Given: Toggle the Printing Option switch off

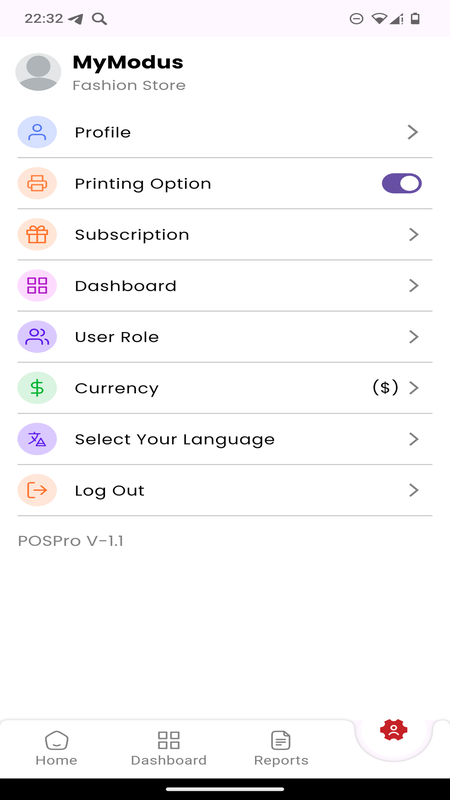Looking at the screenshot, I should [x=402, y=183].
